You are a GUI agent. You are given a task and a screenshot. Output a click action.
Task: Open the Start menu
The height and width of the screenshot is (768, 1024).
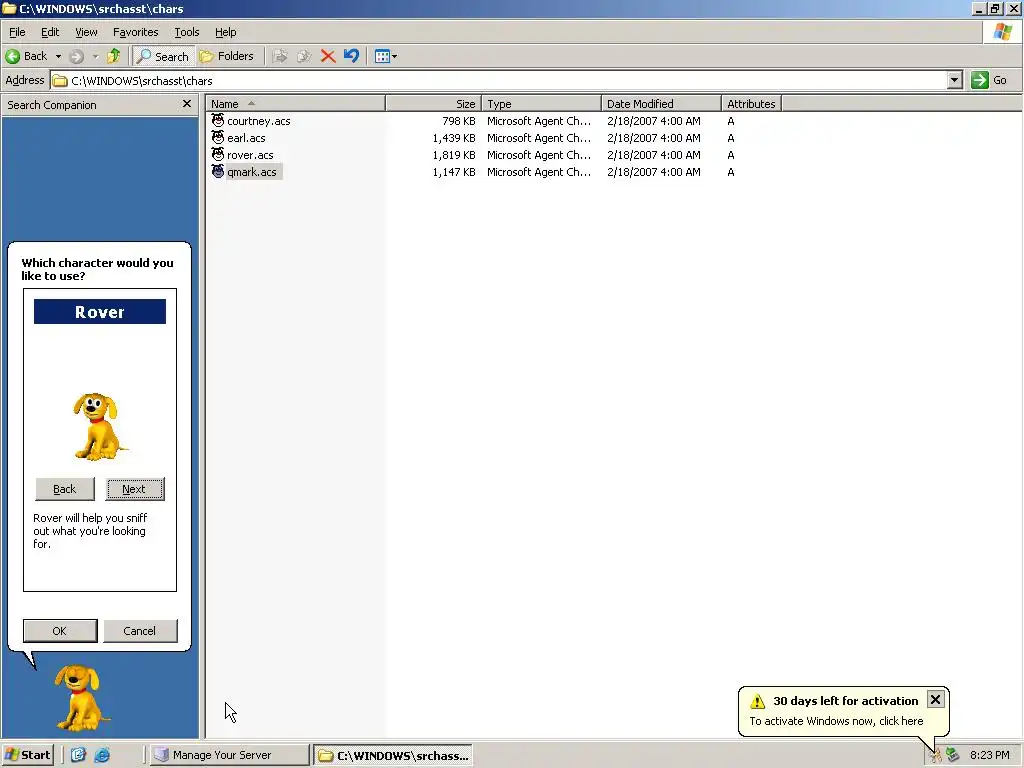[x=27, y=755]
